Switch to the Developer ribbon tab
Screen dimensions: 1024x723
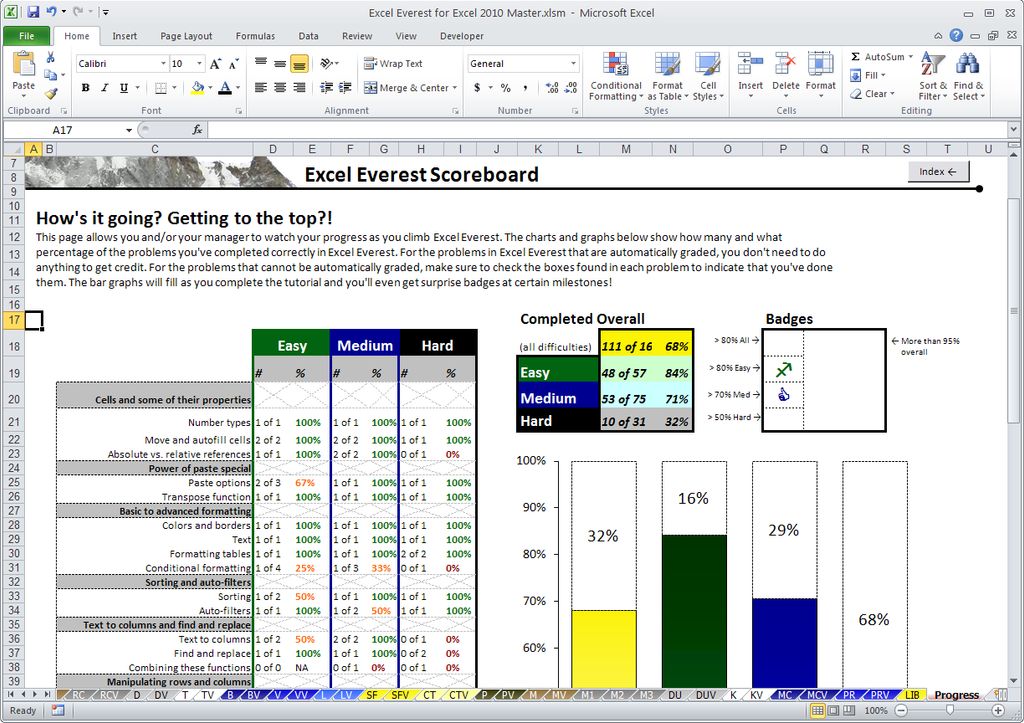tap(461, 36)
